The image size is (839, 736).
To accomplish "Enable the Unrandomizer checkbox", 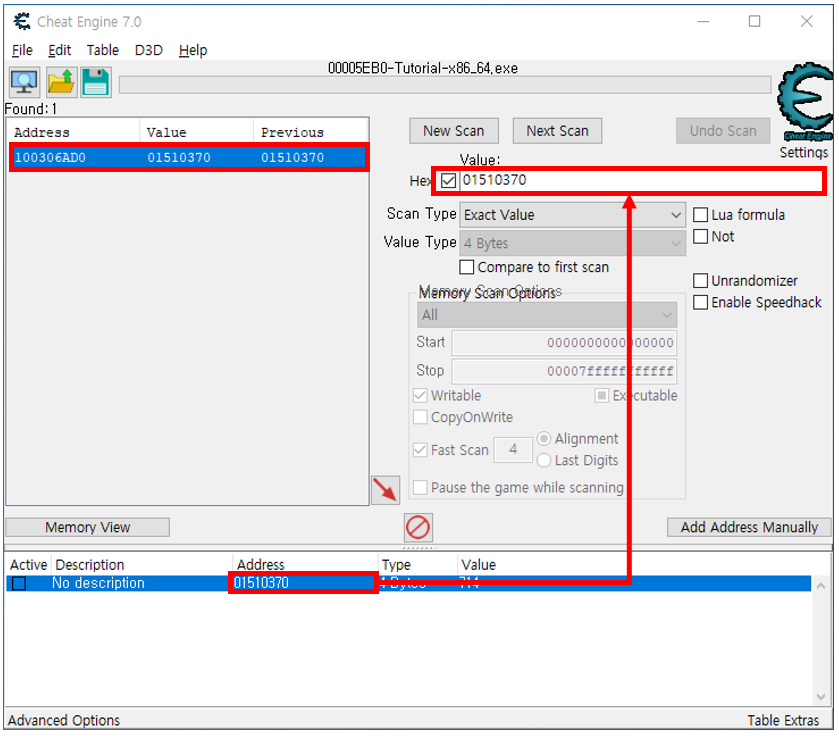I will click(700, 281).
